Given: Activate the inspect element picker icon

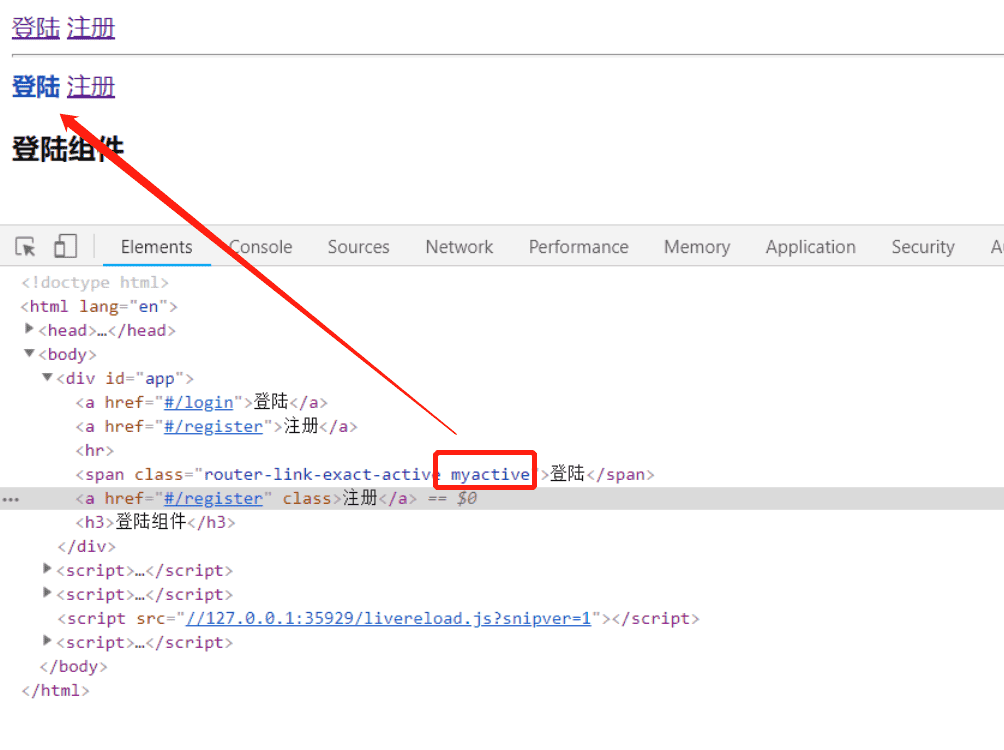Looking at the screenshot, I should click(26, 247).
